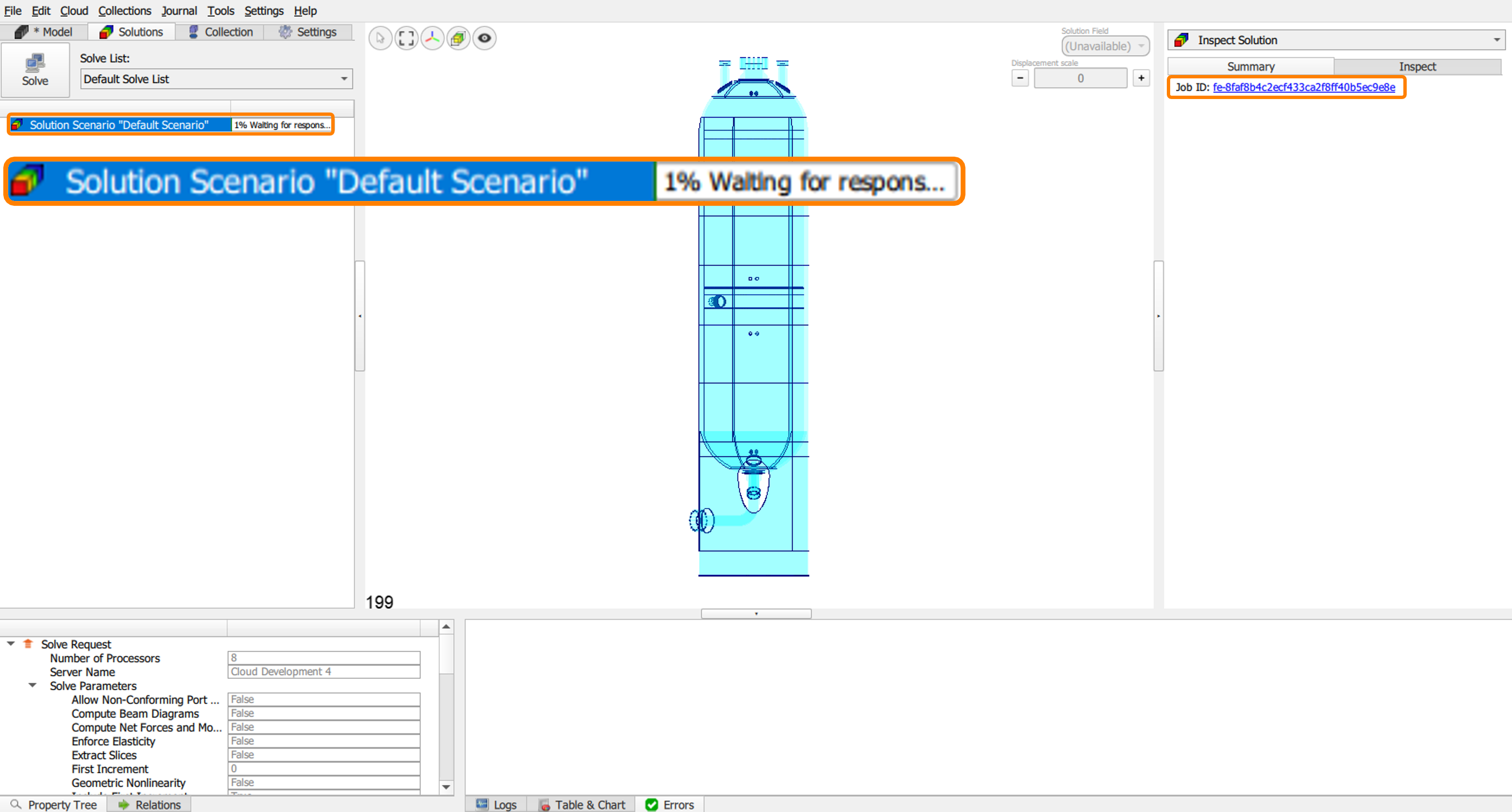This screenshot has height=812, width=1512.
Task: Click the pointer select tool icon
Action: [380, 39]
